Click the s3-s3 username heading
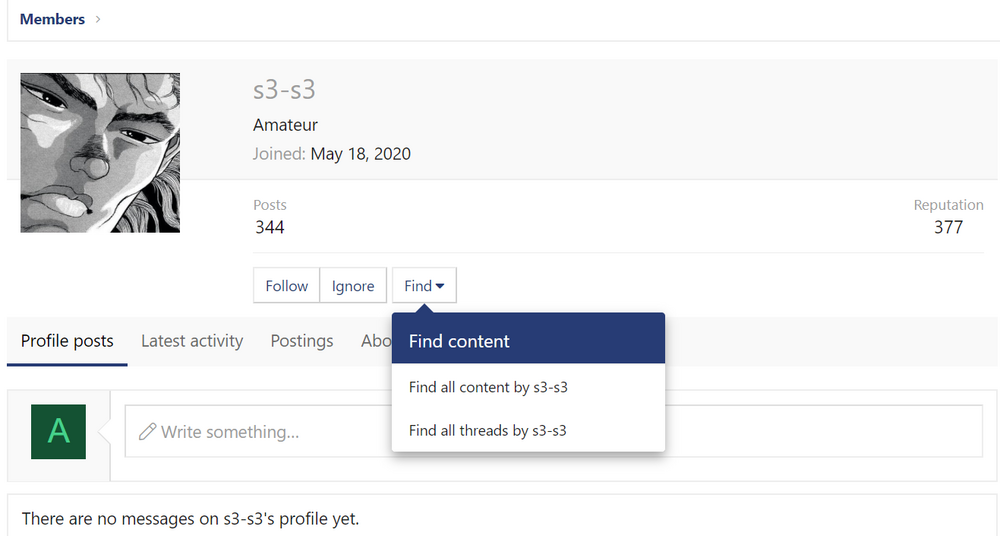 tap(284, 89)
